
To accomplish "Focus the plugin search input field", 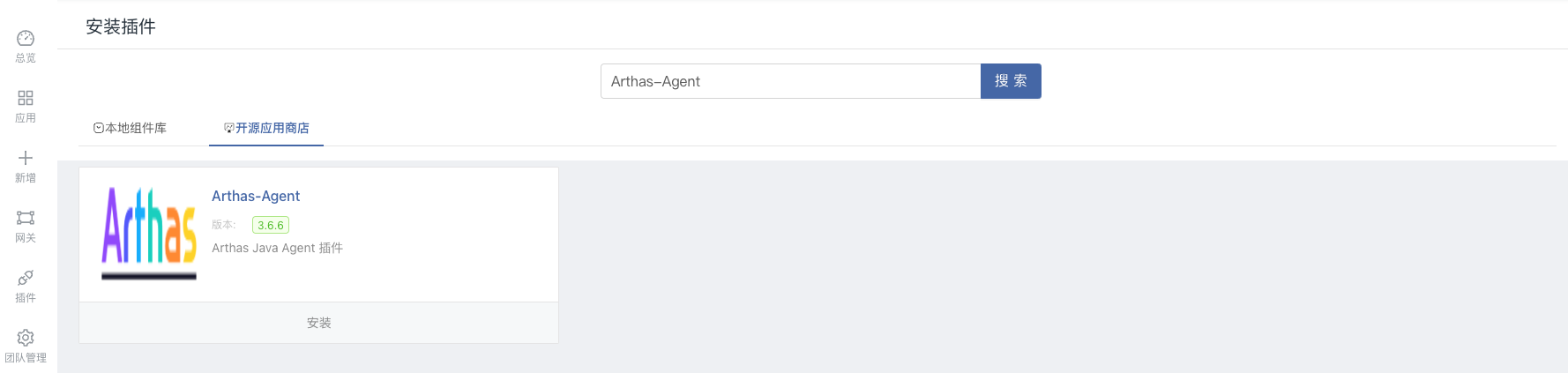I will pyautogui.click(x=790, y=81).
